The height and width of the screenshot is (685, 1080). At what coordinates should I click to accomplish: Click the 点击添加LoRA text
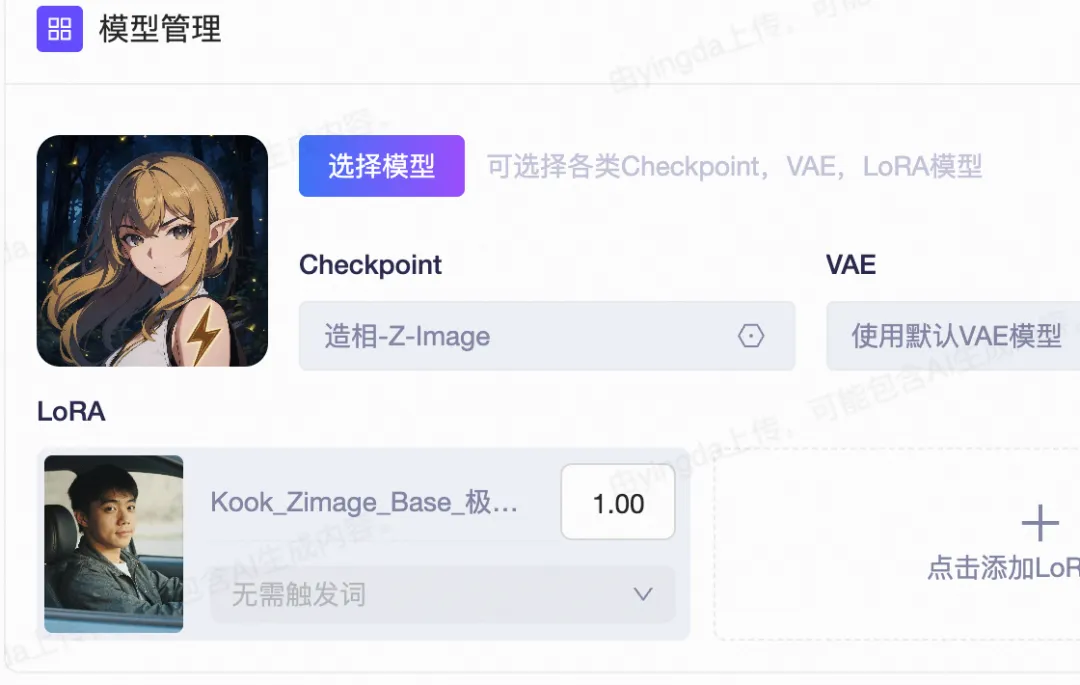pyautogui.click(x=1004, y=568)
